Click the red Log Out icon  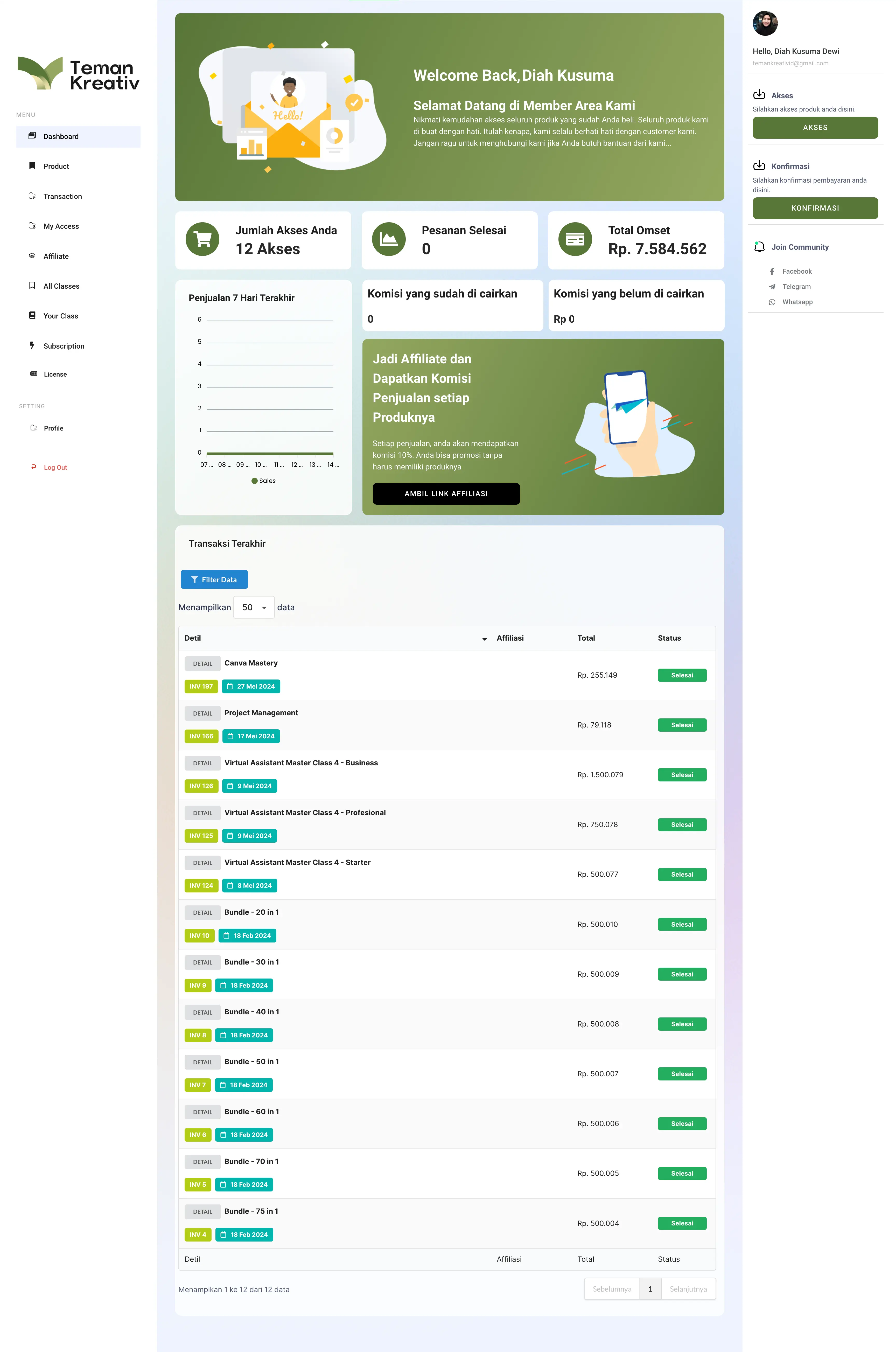coord(33,467)
